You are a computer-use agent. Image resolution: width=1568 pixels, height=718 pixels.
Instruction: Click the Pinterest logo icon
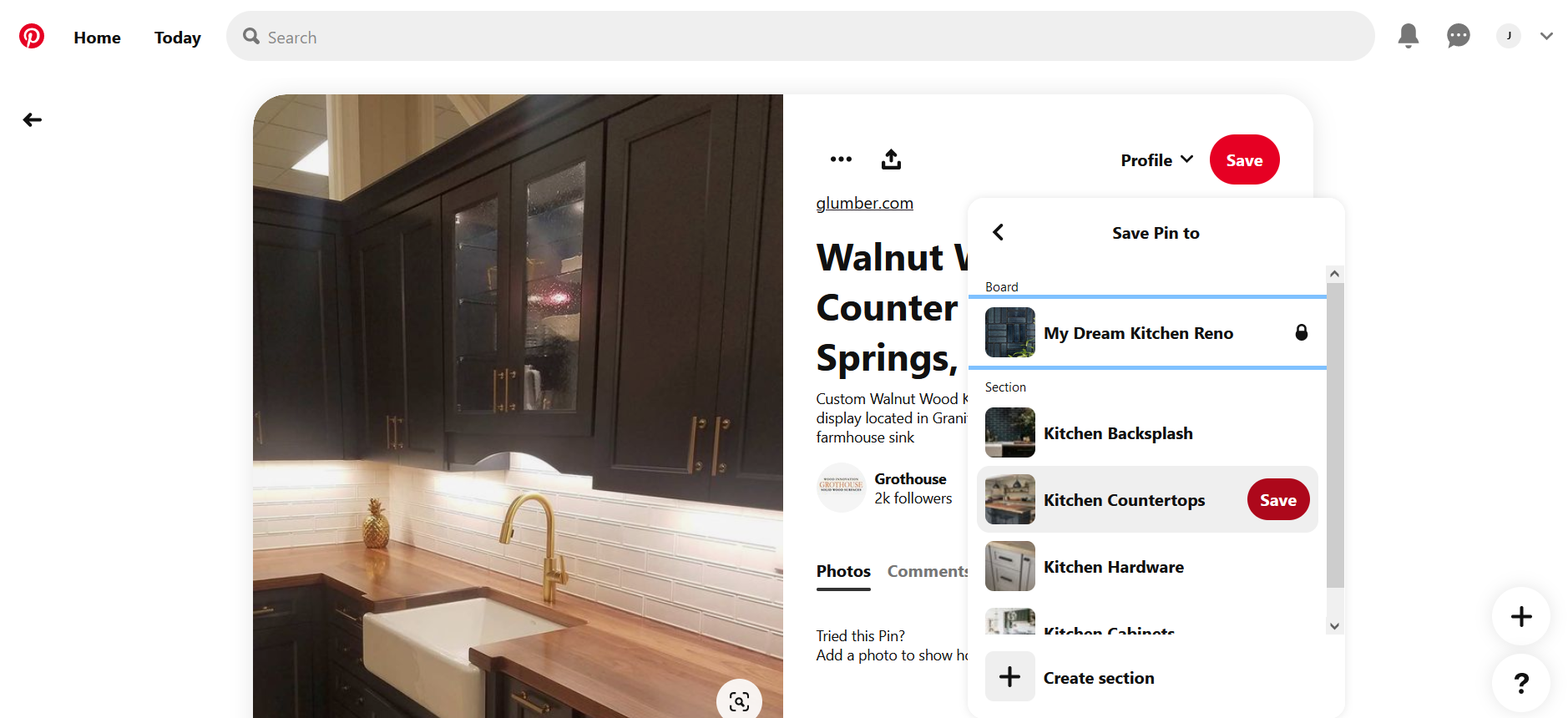click(32, 36)
